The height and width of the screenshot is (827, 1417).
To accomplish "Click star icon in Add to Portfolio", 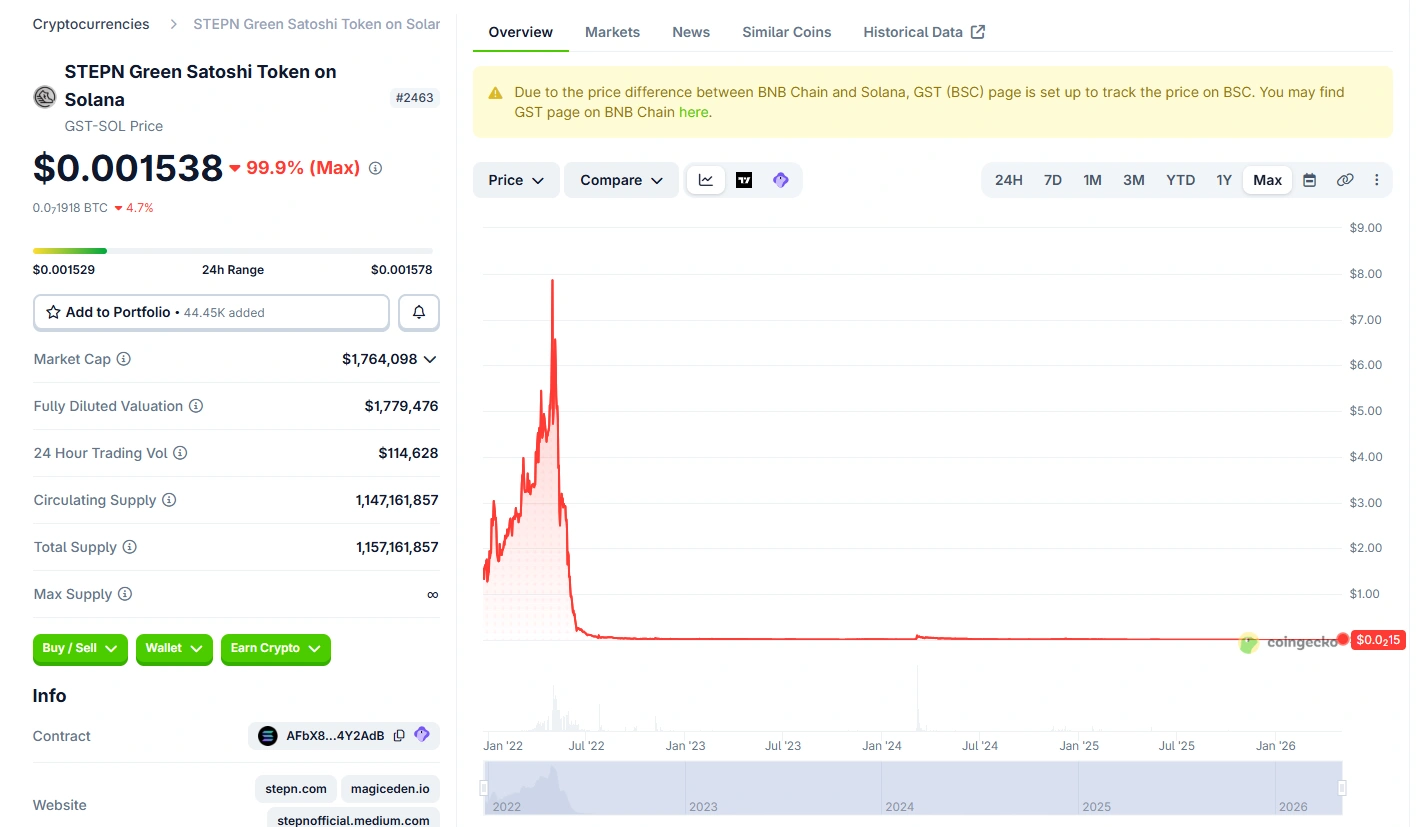I will pyautogui.click(x=54, y=312).
